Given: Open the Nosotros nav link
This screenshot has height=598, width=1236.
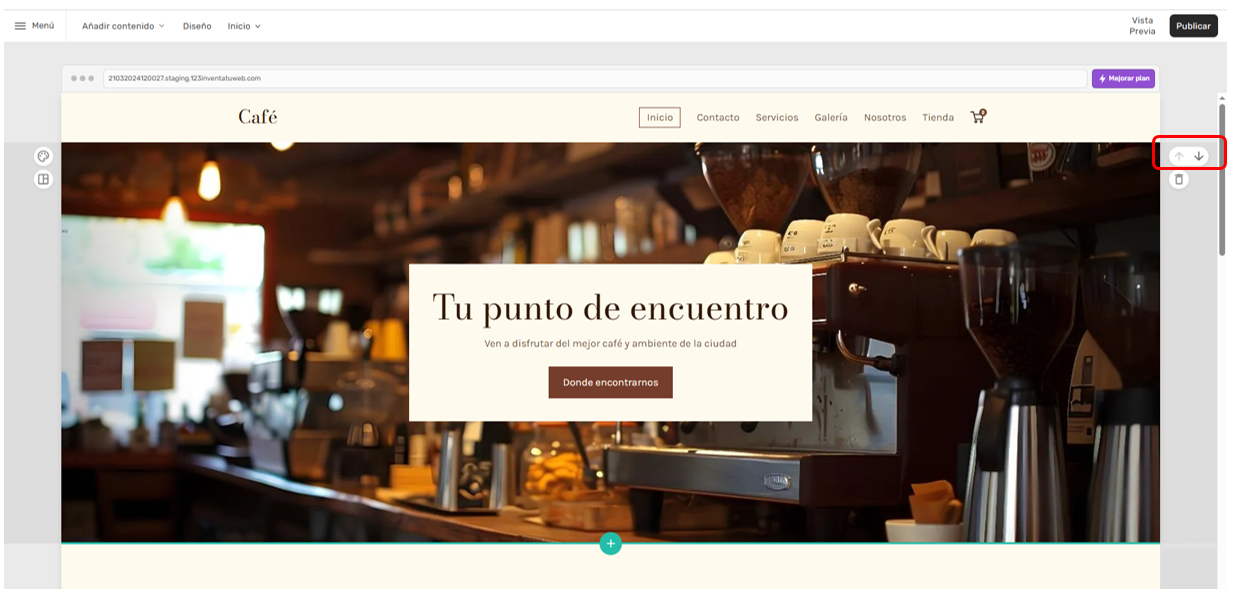Looking at the screenshot, I should pyautogui.click(x=885, y=117).
